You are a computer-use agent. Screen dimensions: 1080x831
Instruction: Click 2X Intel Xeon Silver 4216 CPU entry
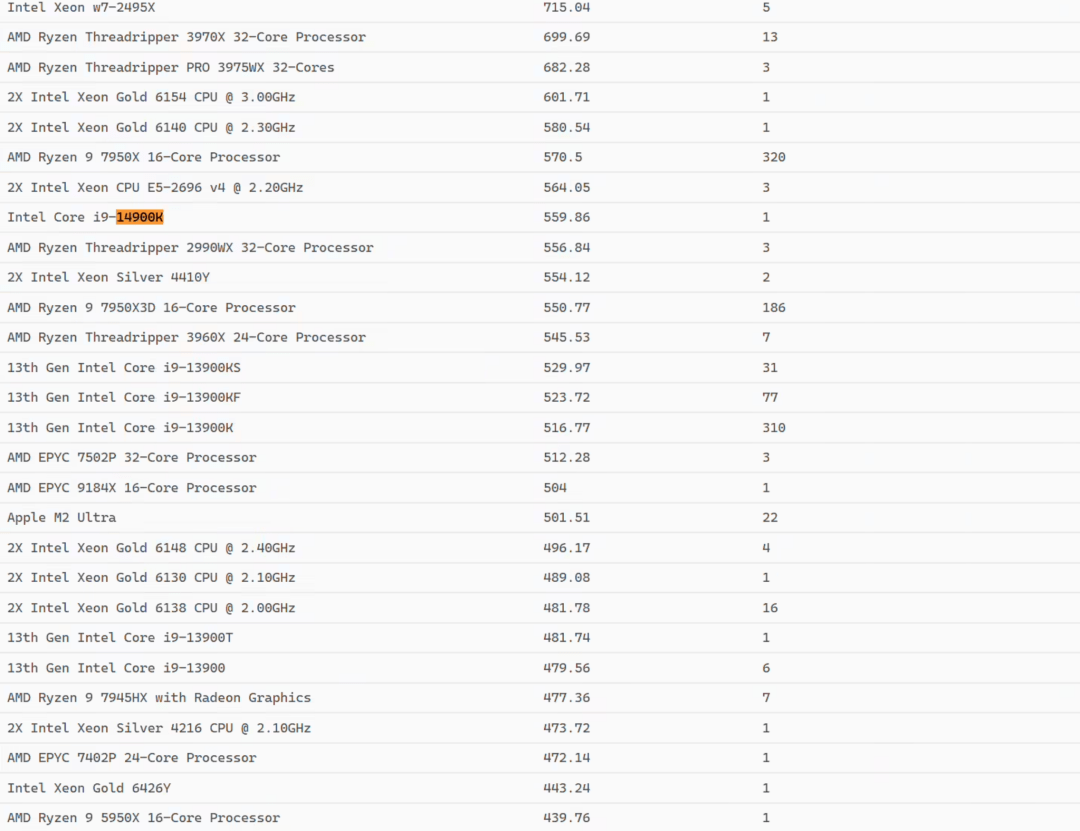point(159,728)
